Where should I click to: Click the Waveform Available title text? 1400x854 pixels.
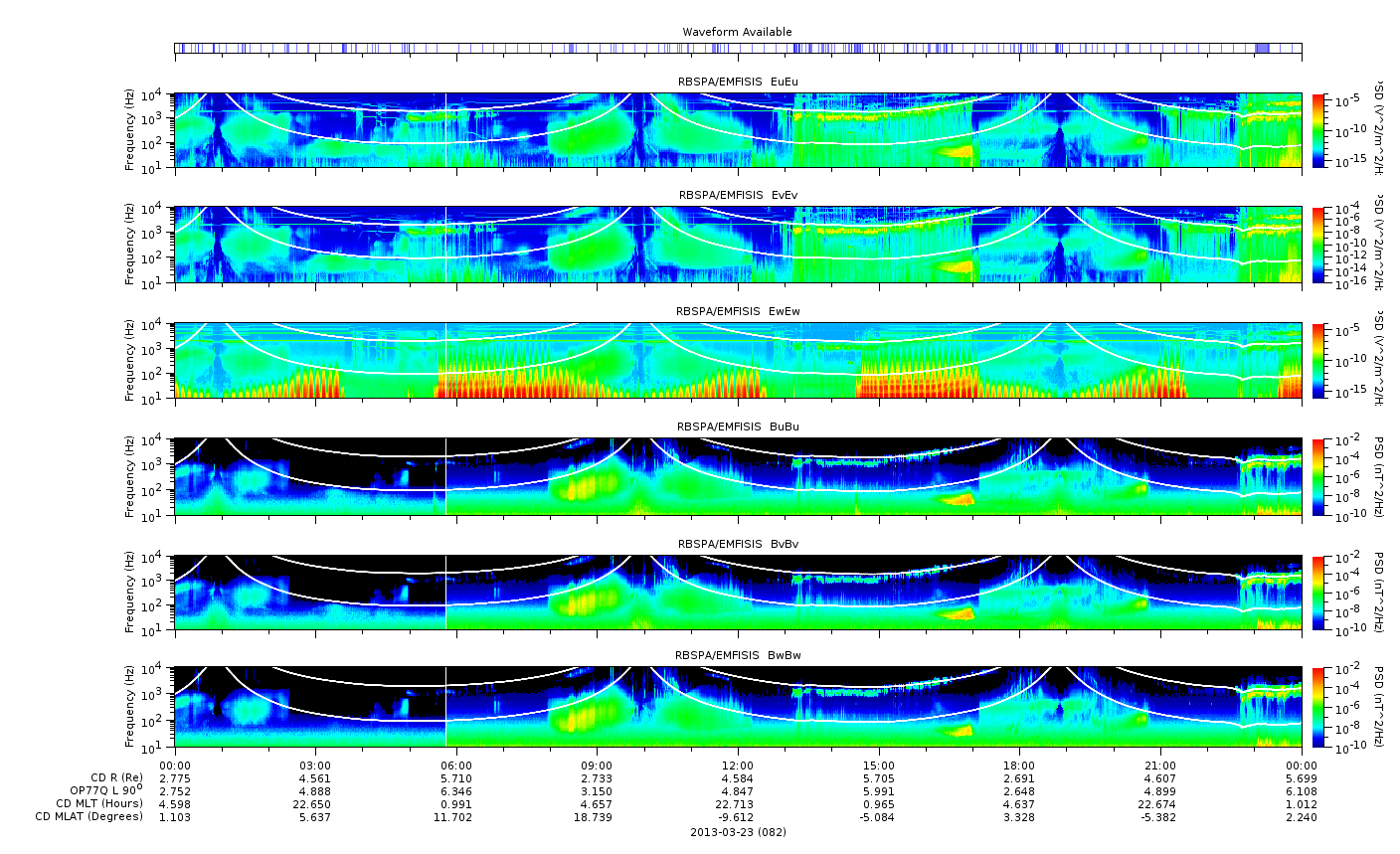pos(737,32)
